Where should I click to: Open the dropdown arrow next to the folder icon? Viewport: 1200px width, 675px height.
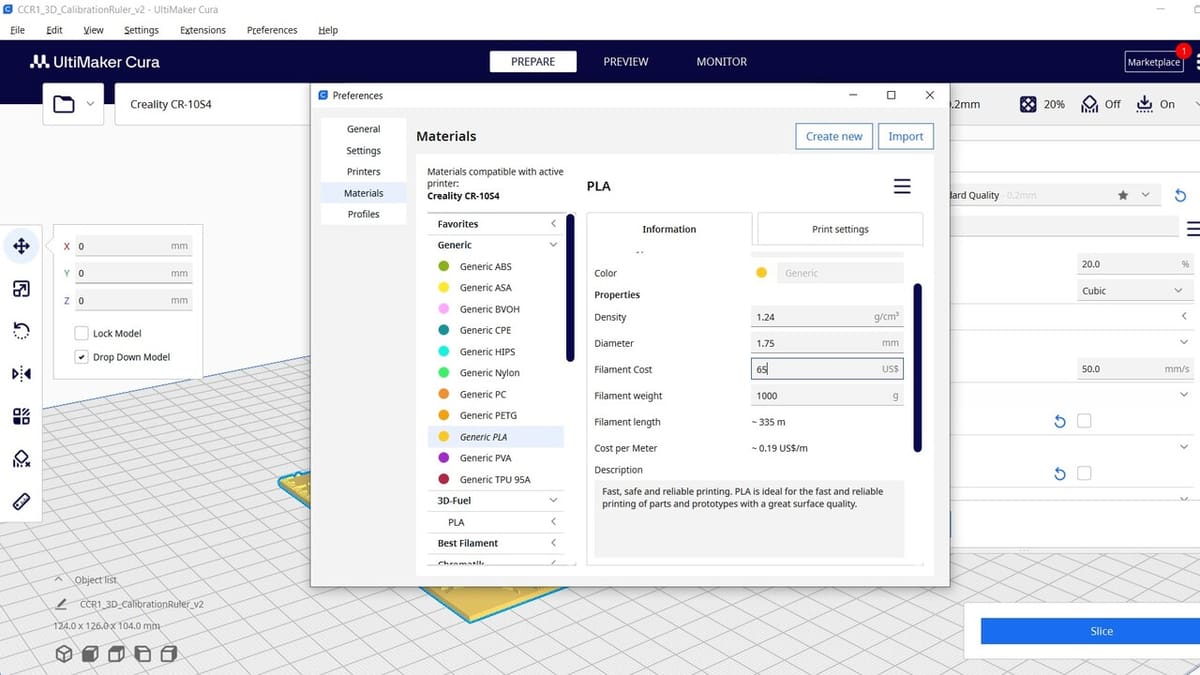click(x=90, y=104)
